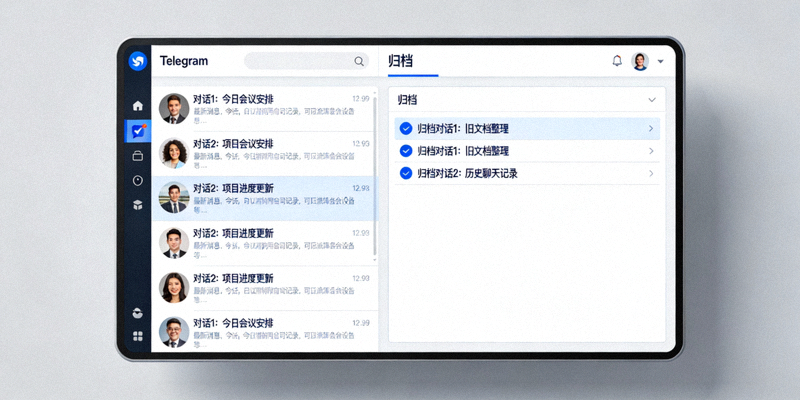Screen dimensions: 800x400
Task: Open the briefcase icon in sidebar
Action: [138, 156]
